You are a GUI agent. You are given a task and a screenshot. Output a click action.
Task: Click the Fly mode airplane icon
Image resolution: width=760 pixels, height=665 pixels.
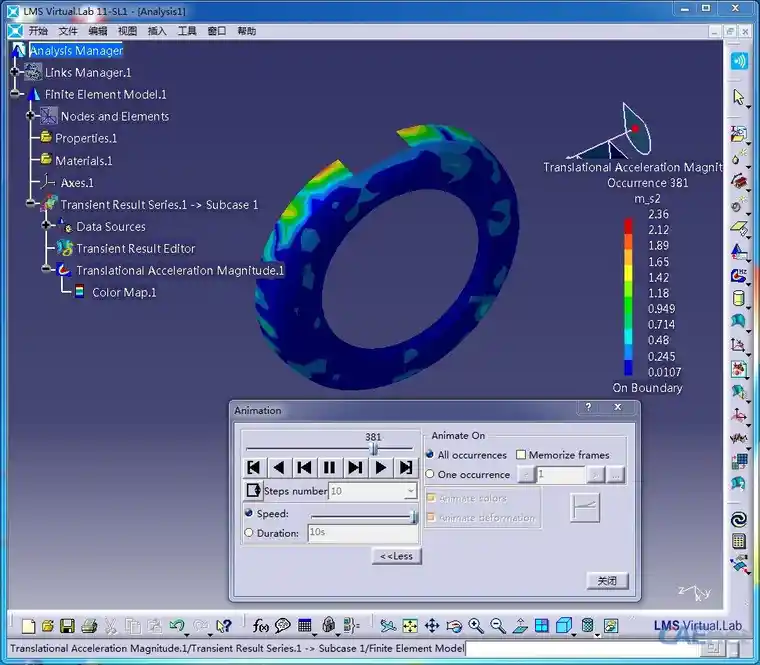pos(388,626)
